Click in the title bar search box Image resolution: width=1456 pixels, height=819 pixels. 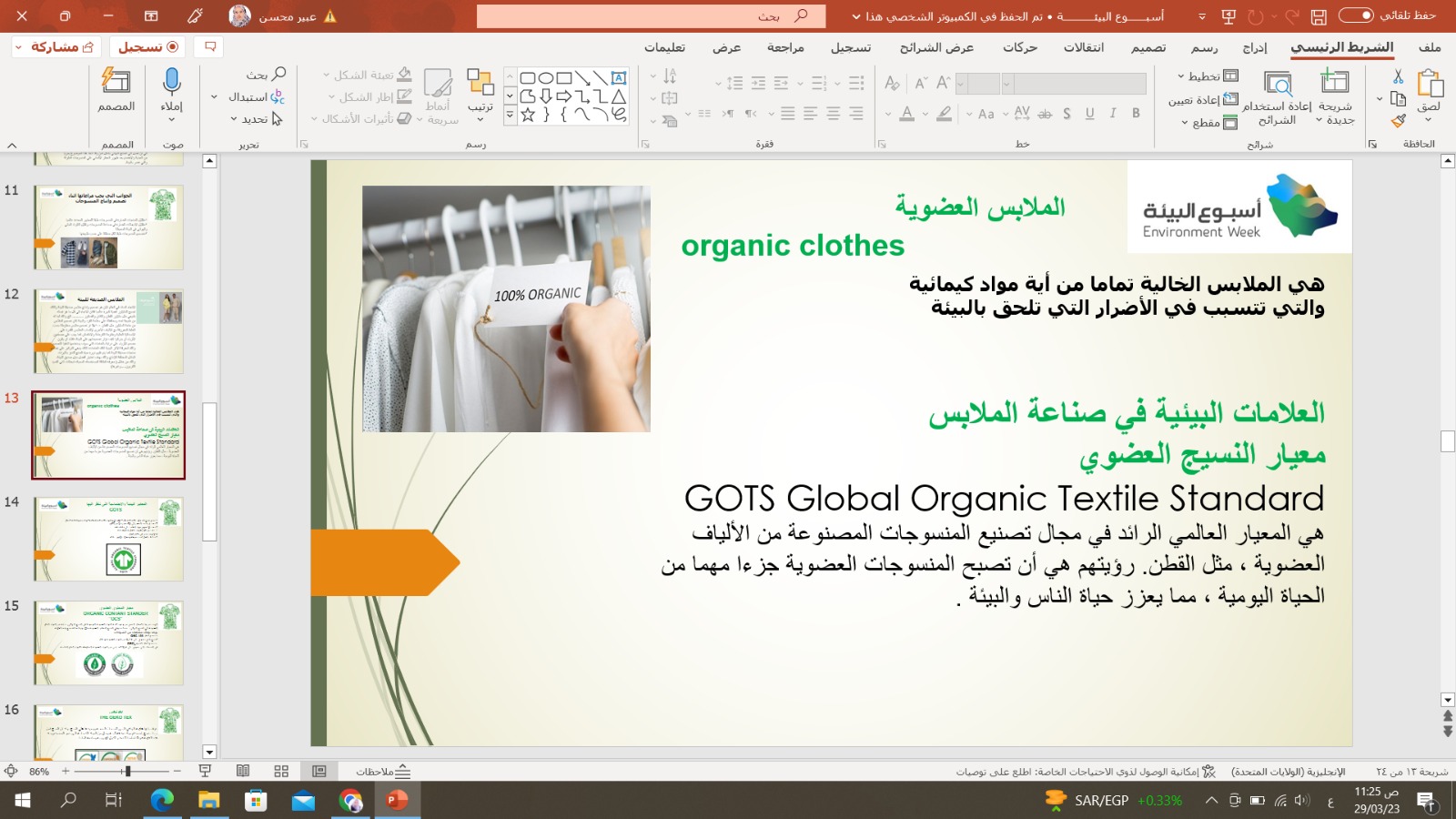[x=651, y=15]
